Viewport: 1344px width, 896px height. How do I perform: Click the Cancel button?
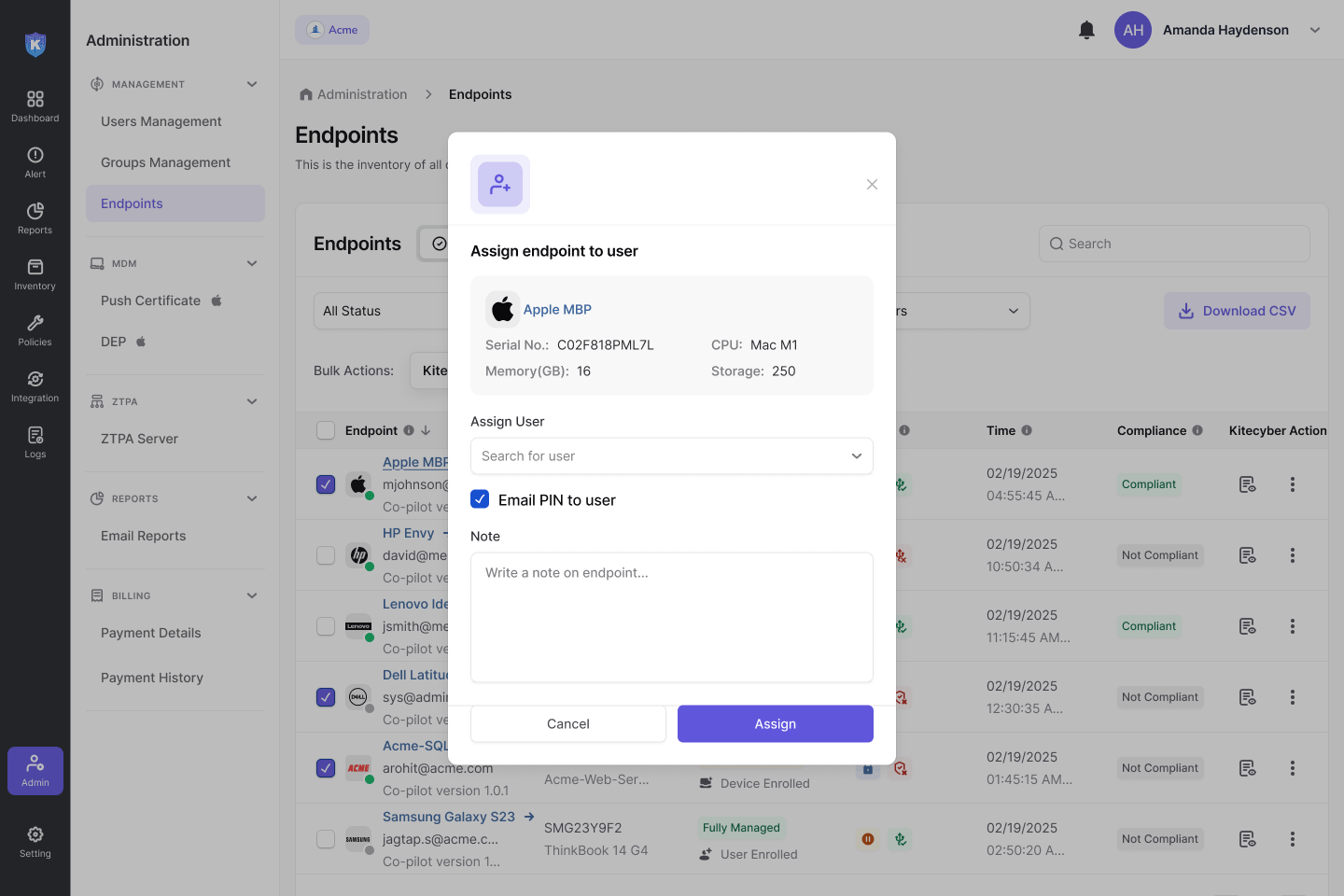(567, 723)
